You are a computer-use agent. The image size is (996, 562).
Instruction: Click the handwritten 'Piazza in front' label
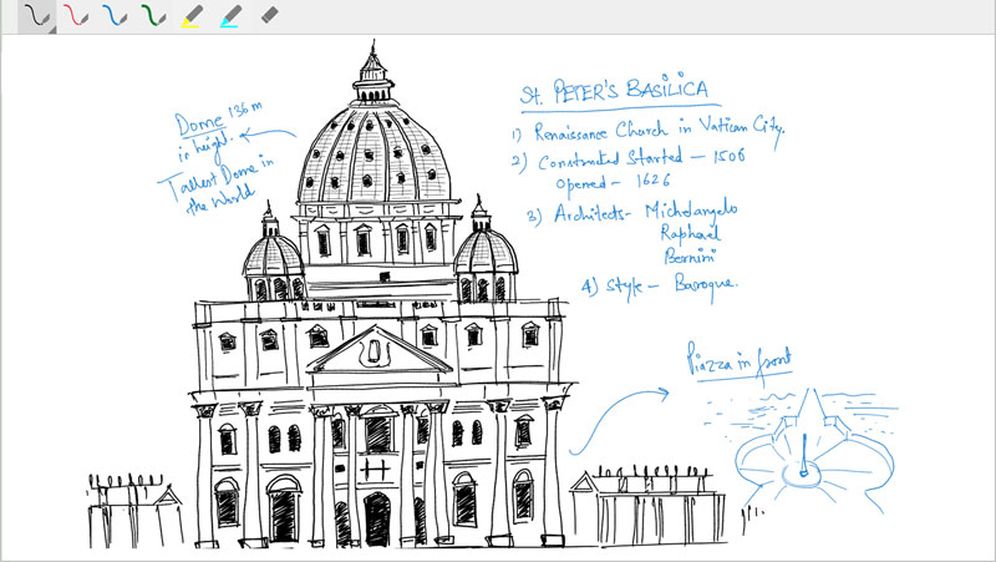(x=739, y=360)
